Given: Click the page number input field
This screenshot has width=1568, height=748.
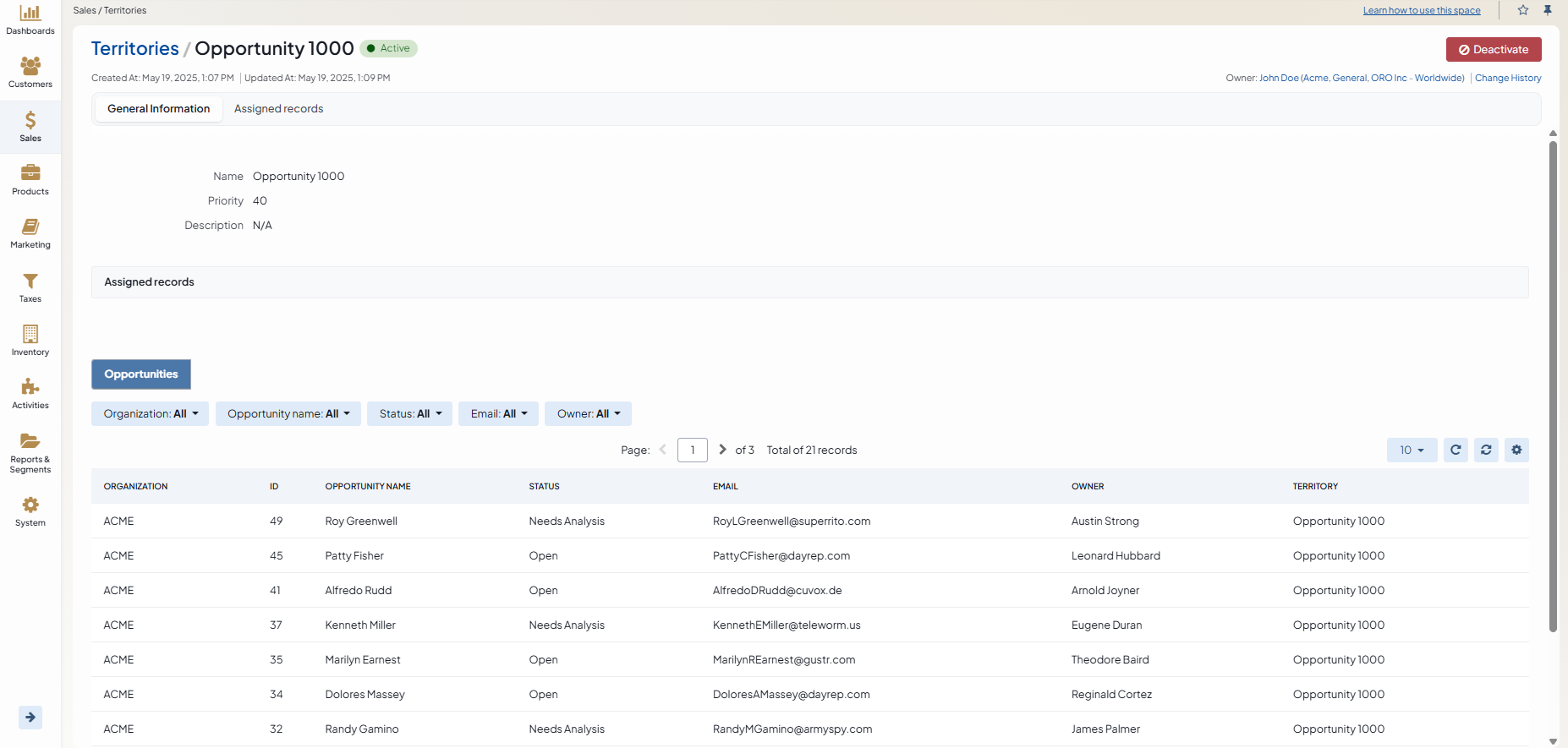Looking at the screenshot, I should 692,450.
